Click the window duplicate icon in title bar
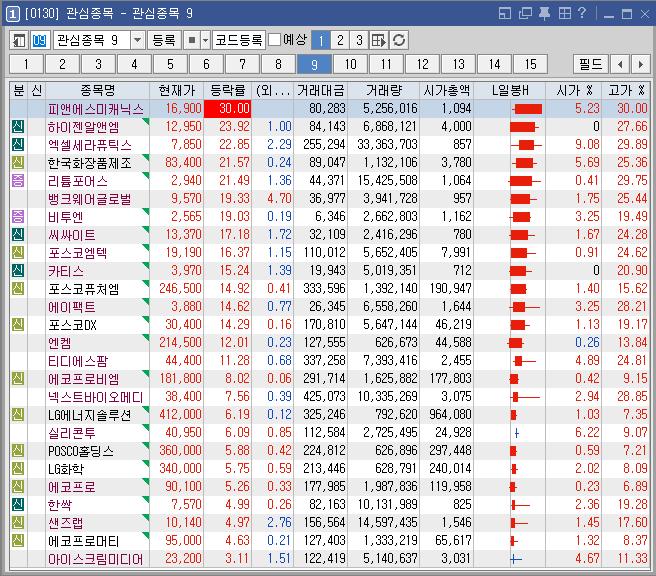This screenshot has width=656, height=576. click(525, 13)
